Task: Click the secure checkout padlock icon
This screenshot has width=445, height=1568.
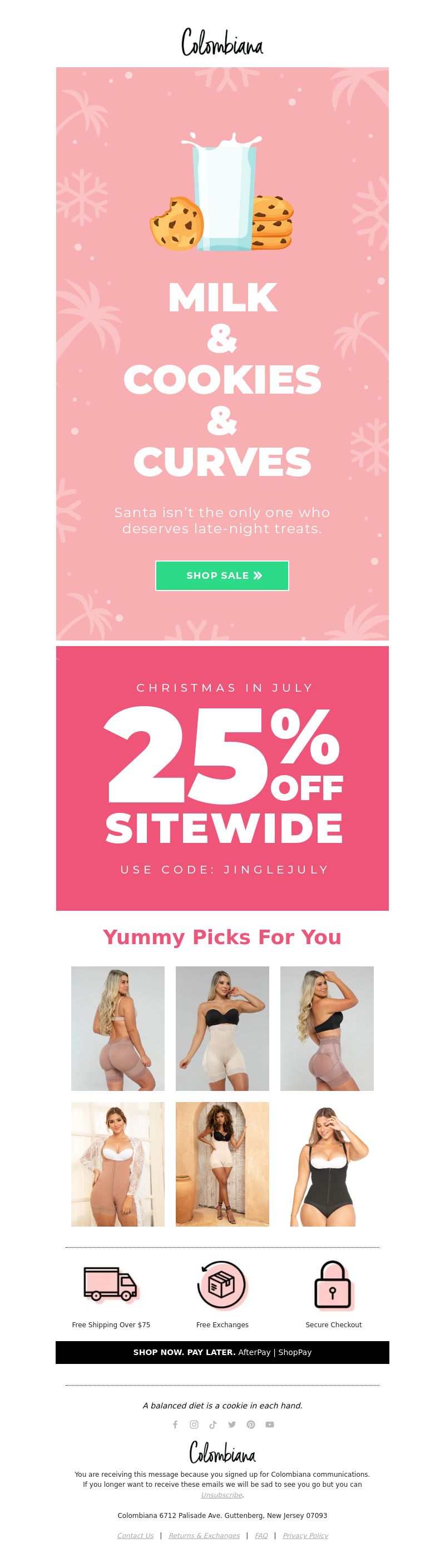Action: (333, 1285)
